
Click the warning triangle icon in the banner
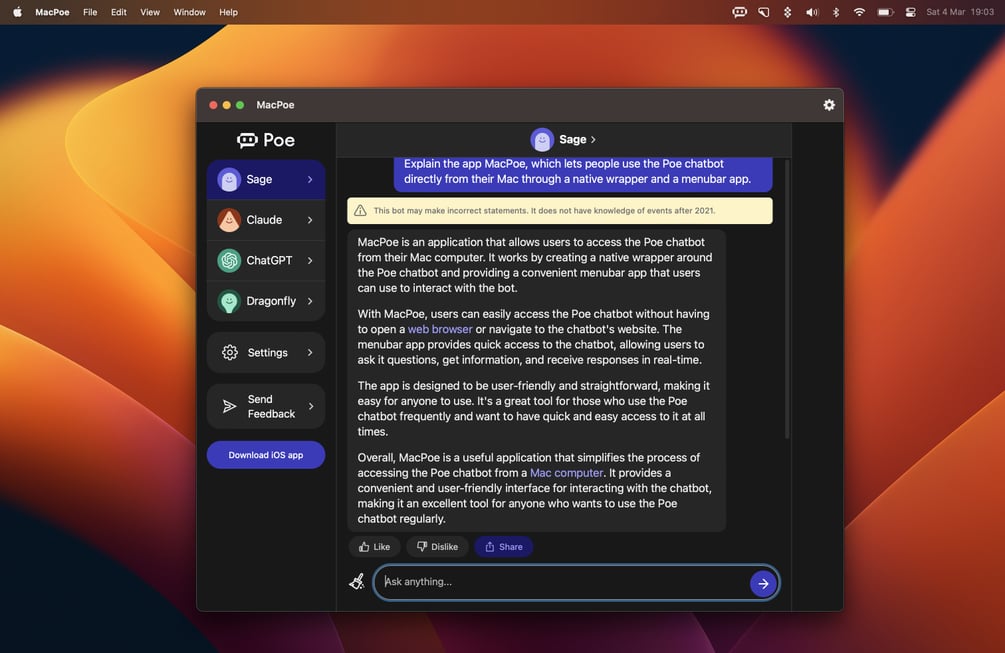[360, 211]
